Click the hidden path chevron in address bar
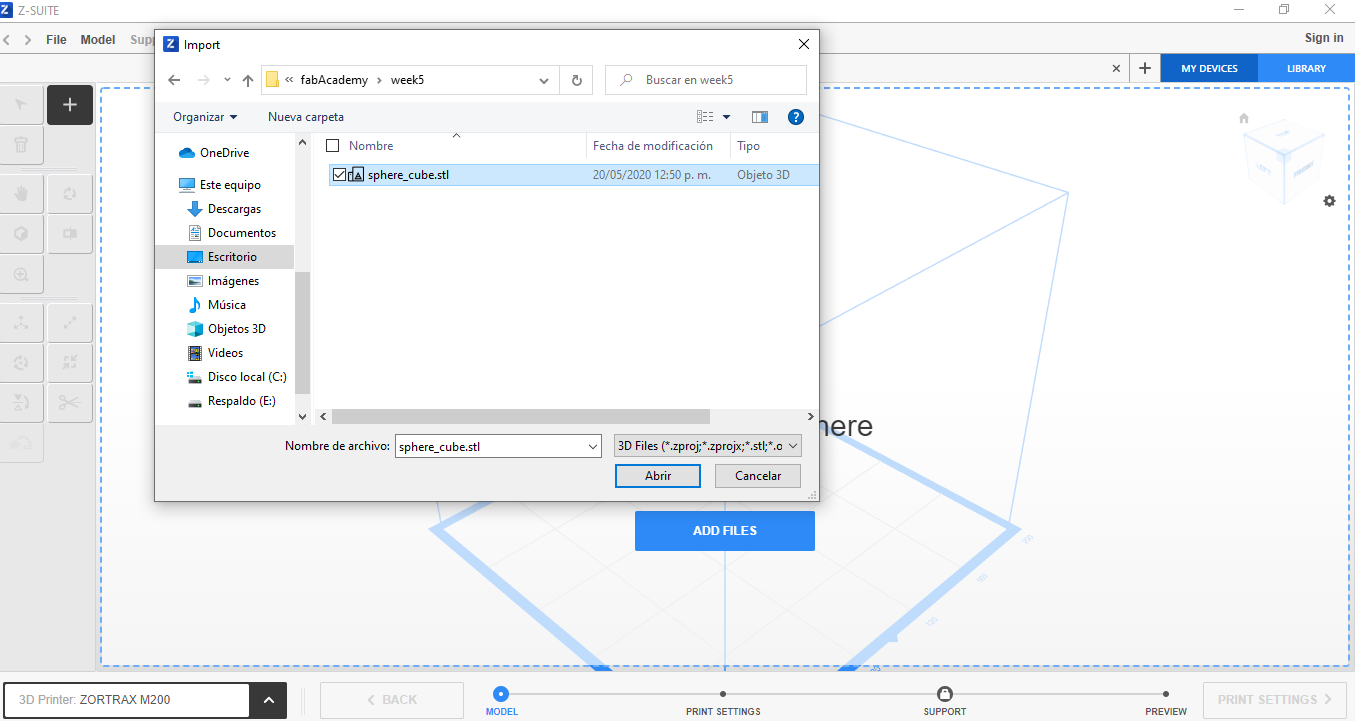Image resolution: width=1355 pixels, height=721 pixels. (289, 80)
